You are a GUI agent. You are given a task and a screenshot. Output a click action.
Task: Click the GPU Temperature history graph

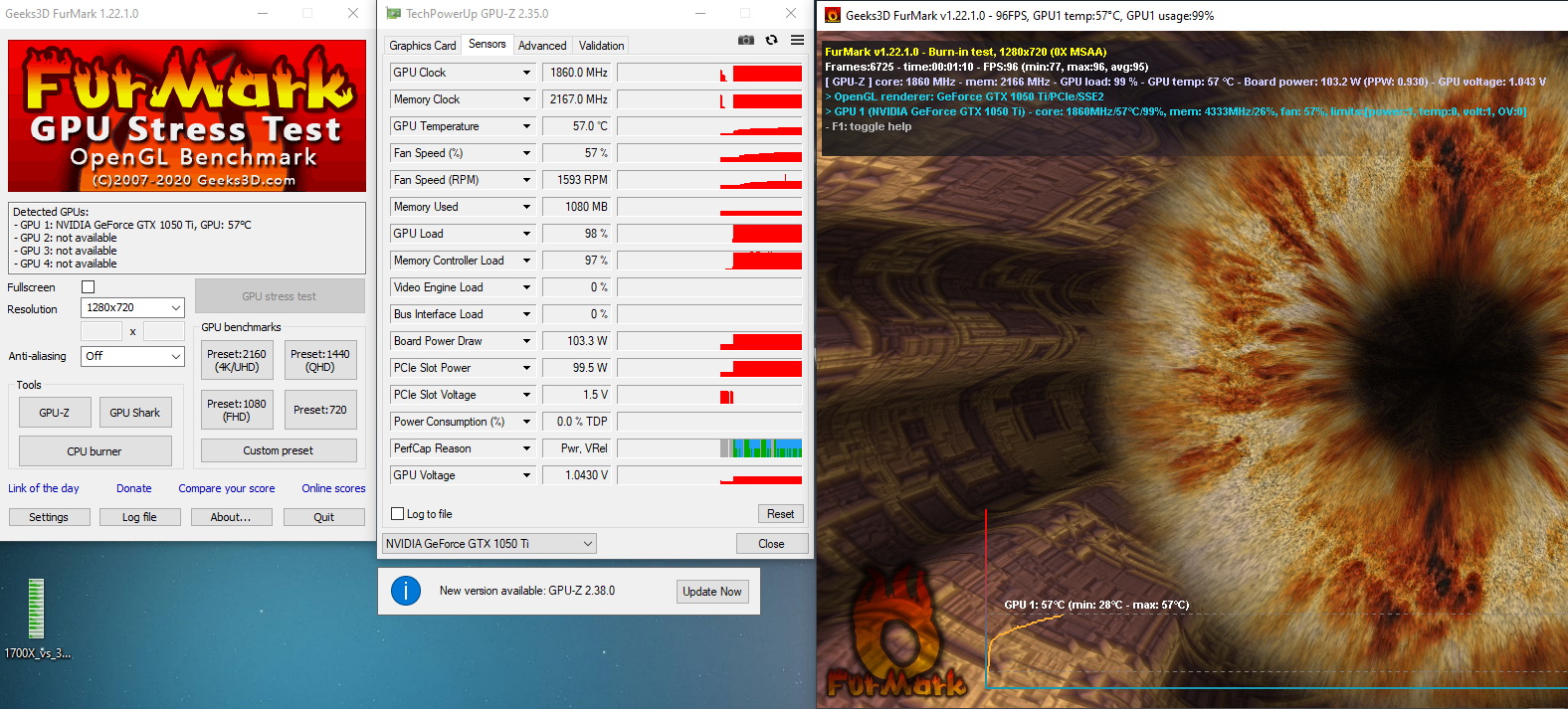click(x=709, y=126)
